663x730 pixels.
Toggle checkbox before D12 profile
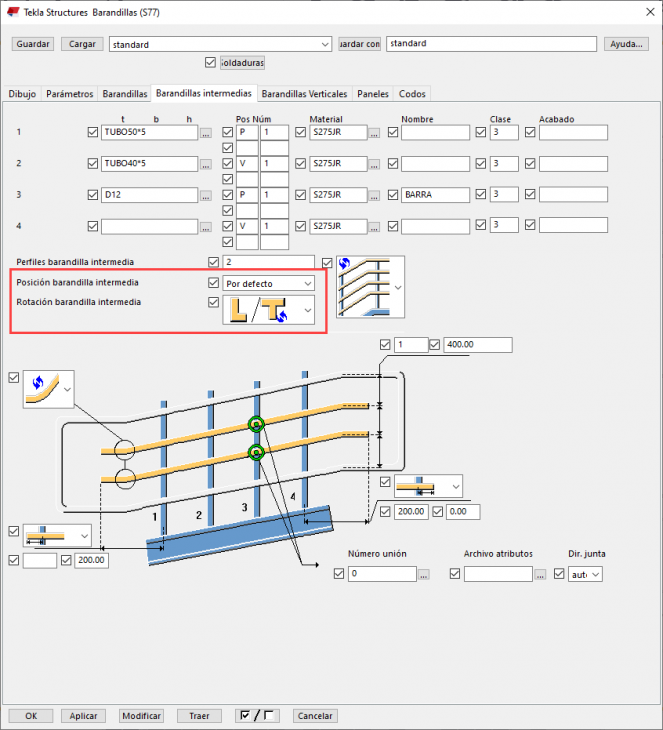tap(93, 195)
